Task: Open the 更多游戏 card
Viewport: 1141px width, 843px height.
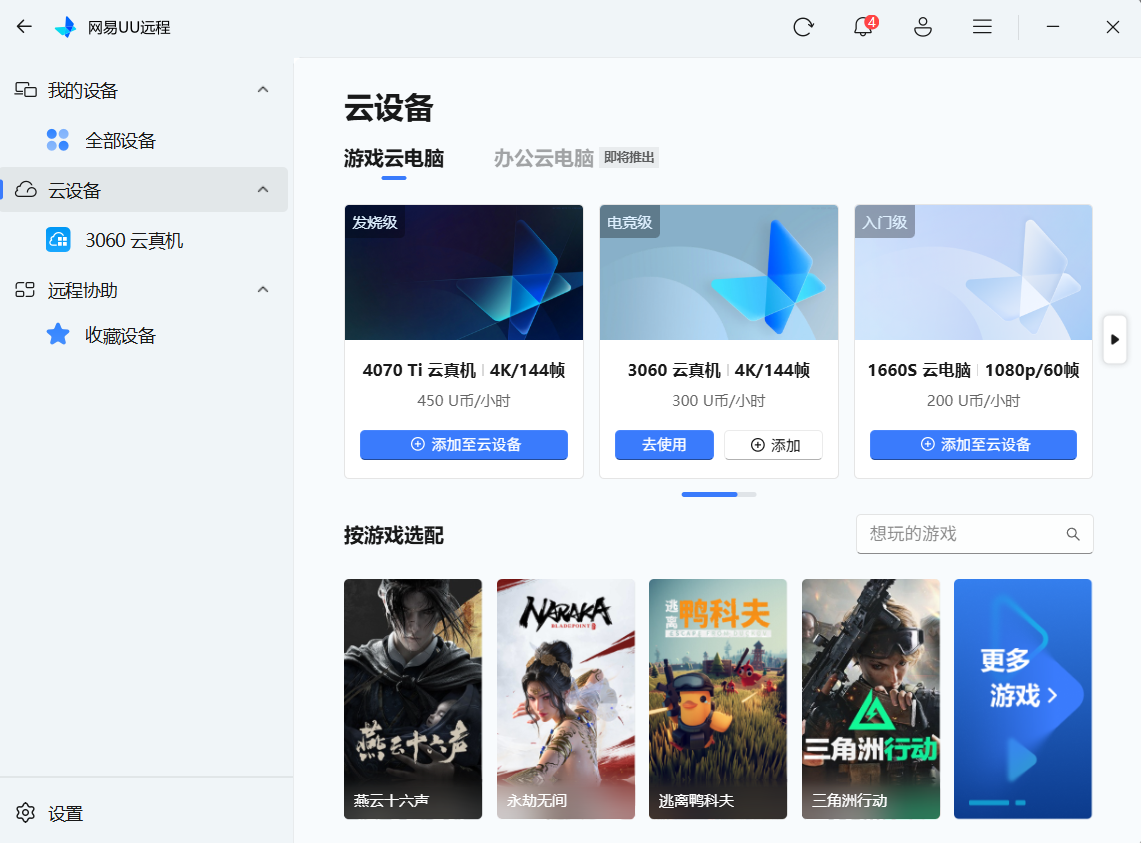Action: 1022,699
